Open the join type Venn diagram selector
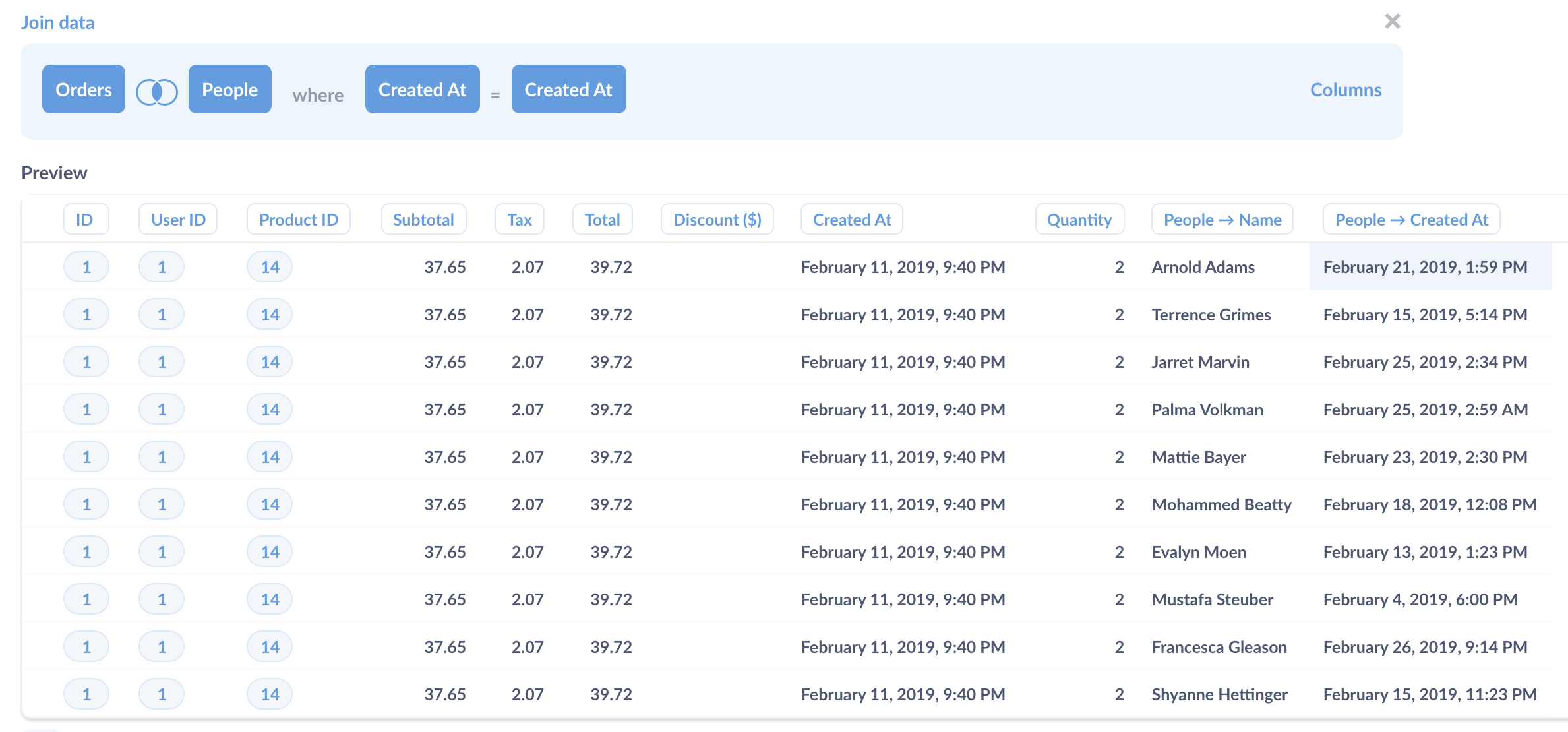 (157, 92)
